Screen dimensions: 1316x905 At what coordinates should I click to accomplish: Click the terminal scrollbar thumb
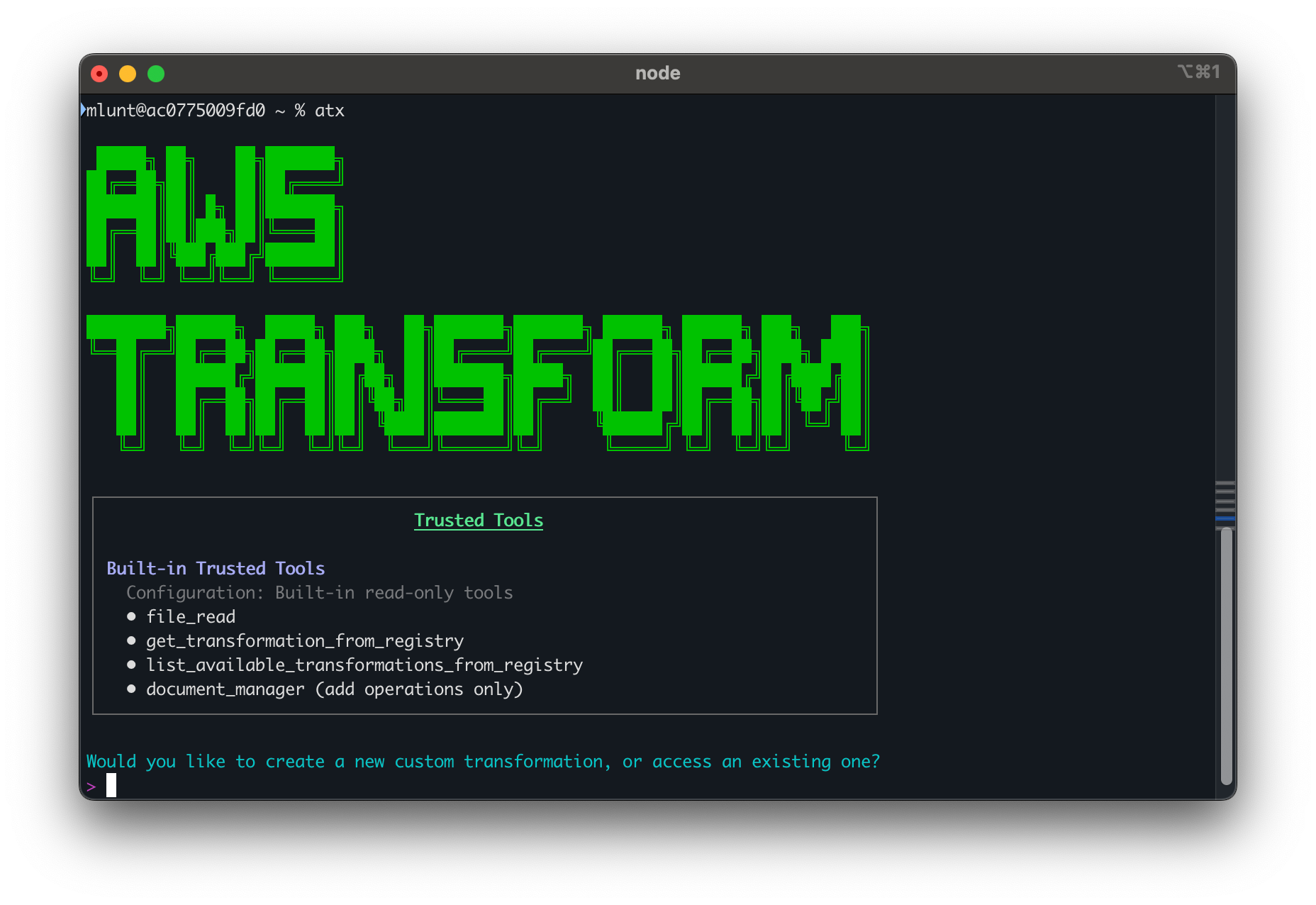coord(1226,655)
